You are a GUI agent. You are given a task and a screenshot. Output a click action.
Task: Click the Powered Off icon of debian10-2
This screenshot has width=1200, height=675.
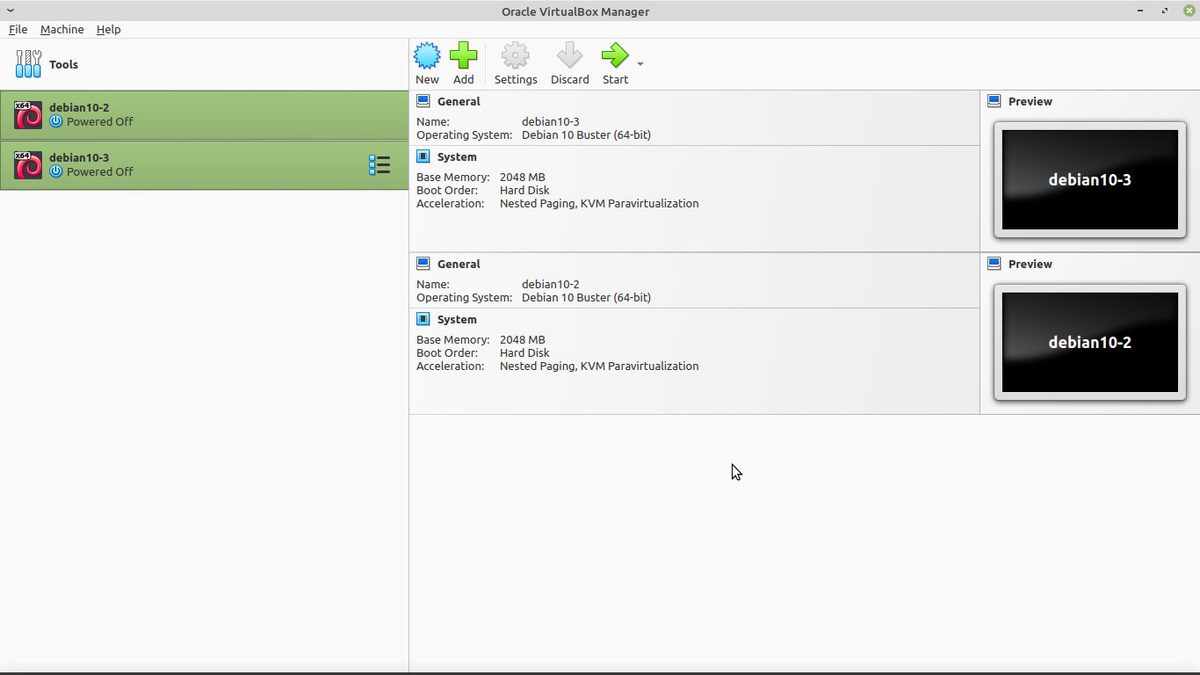click(x=56, y=122)
